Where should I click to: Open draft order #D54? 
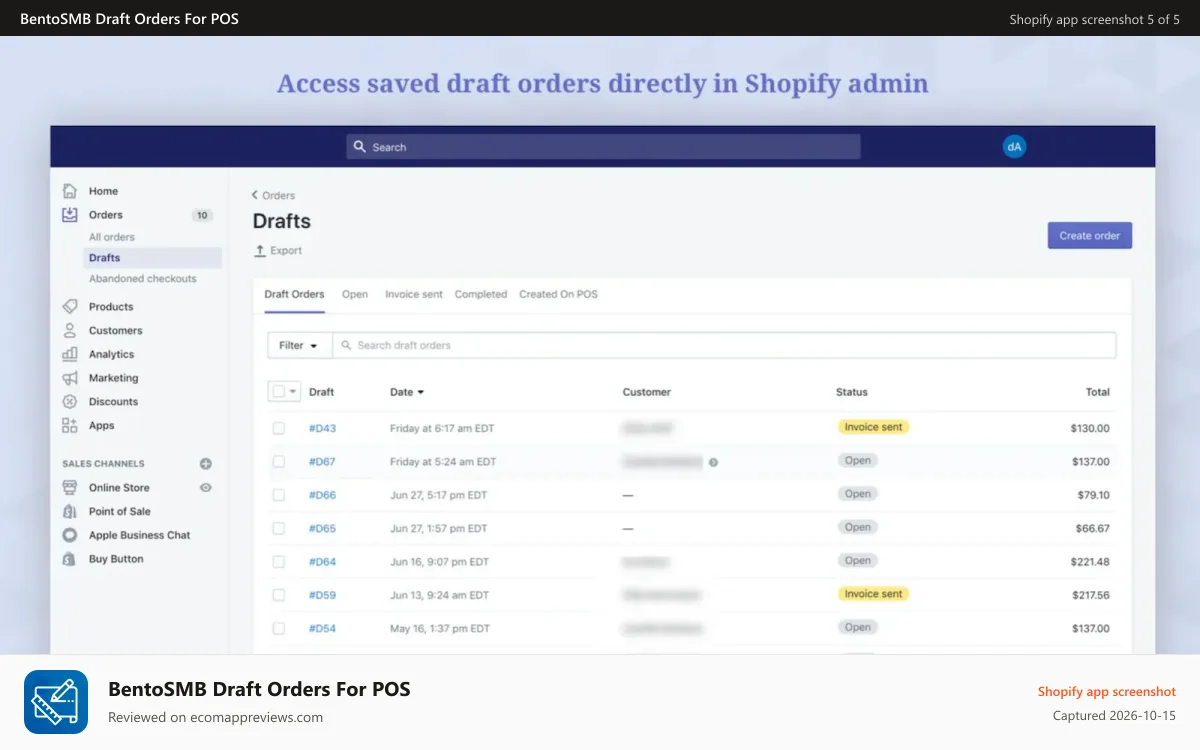(x=322, y=628)
